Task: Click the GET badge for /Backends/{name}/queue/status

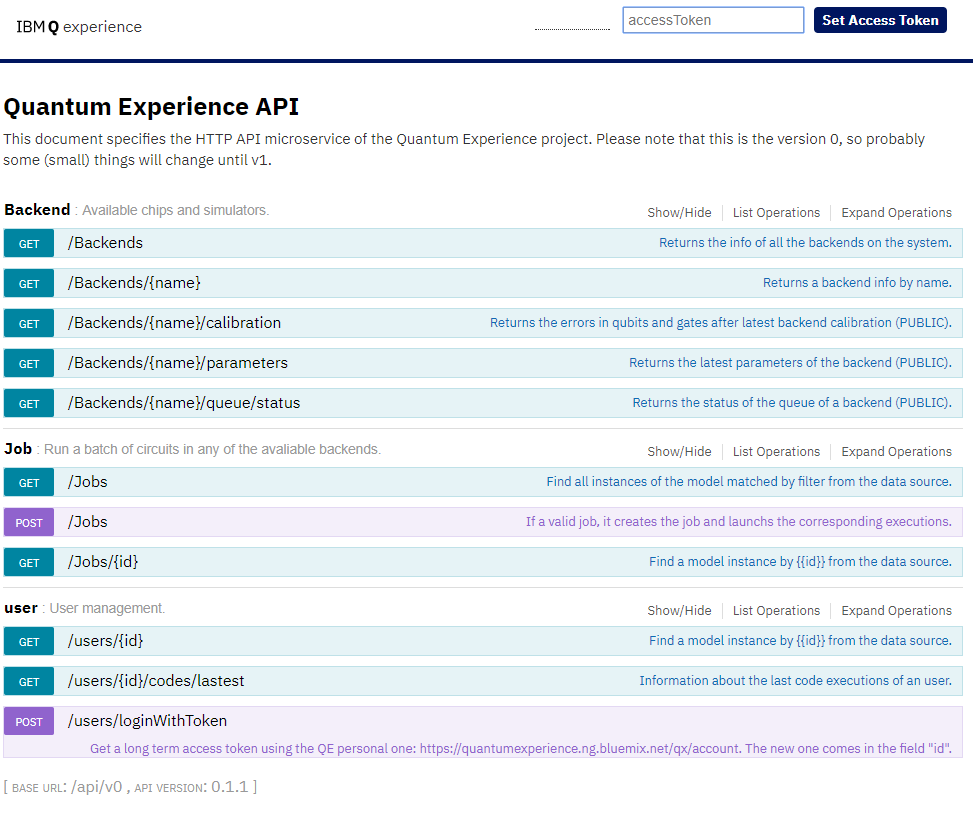Action: [29, 403]
